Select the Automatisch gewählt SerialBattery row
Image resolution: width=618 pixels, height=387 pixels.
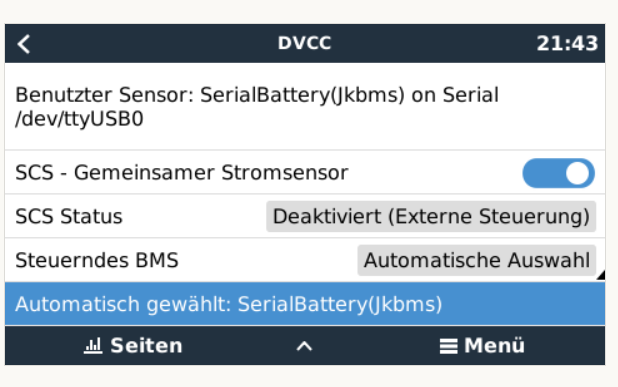click(x=305, y=304)
